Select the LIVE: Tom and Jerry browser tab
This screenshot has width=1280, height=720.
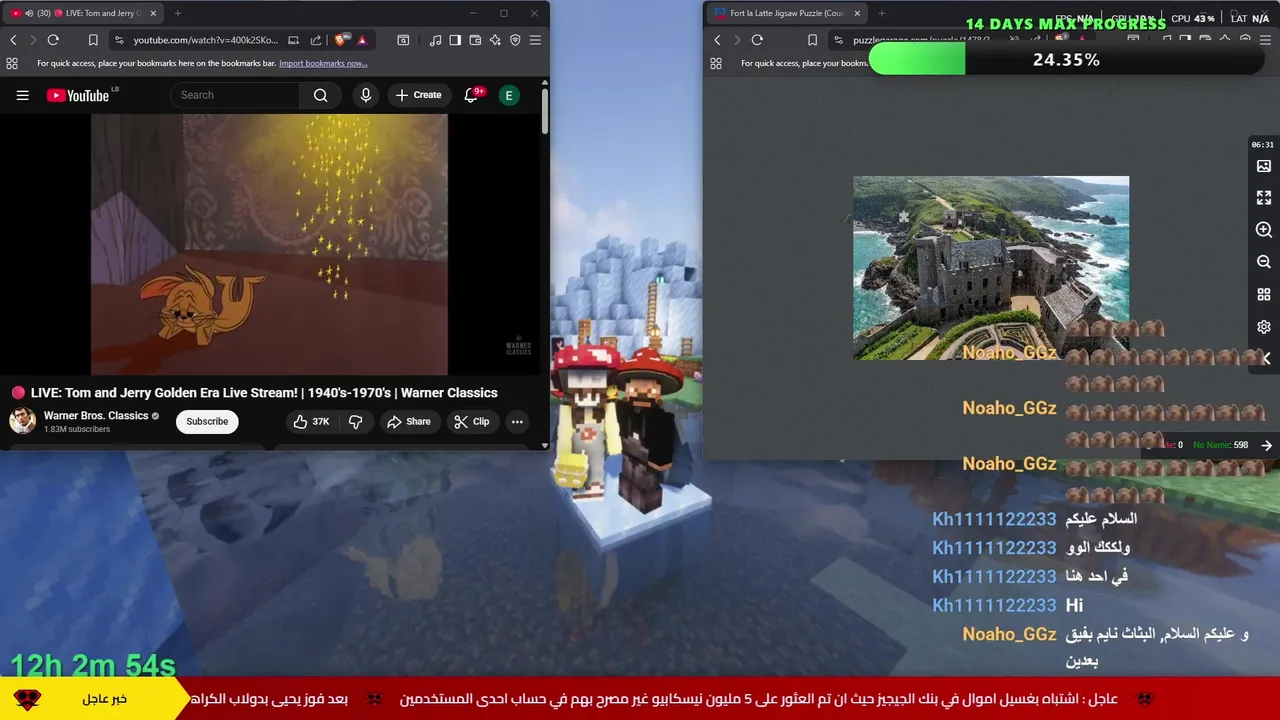[x=84, y=13]
